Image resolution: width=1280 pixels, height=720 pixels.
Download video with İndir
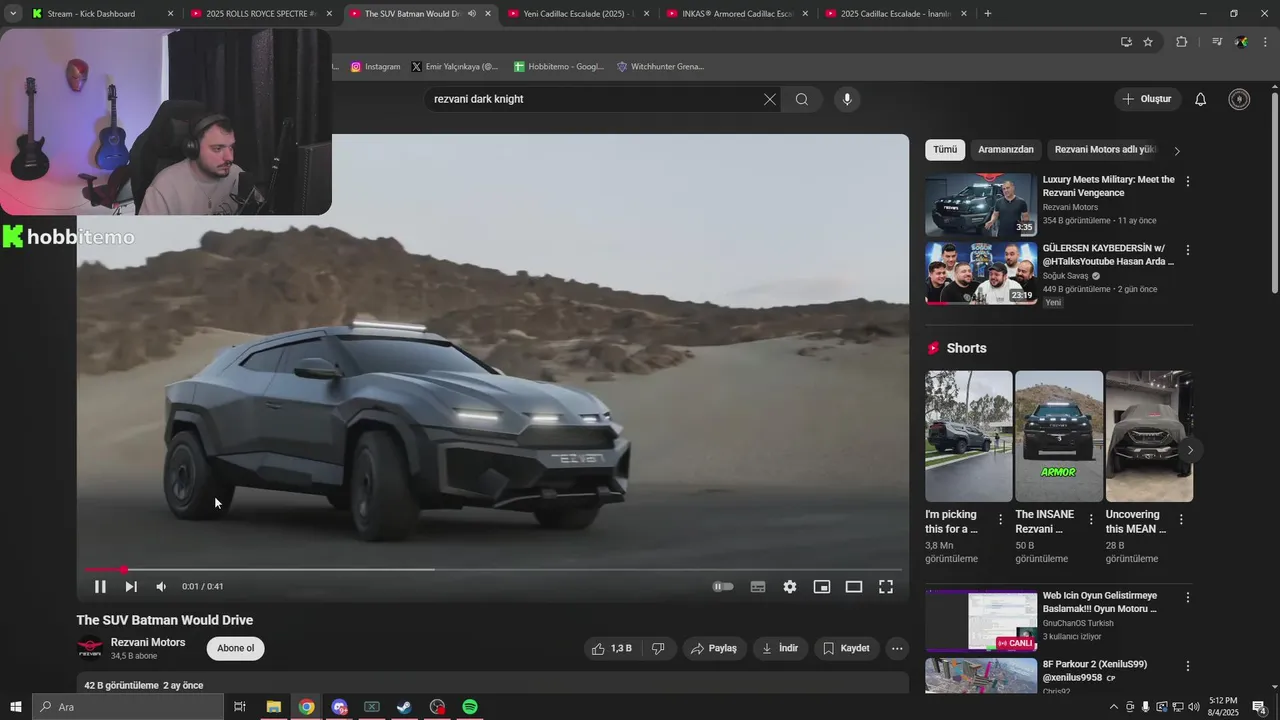(780, 648)
